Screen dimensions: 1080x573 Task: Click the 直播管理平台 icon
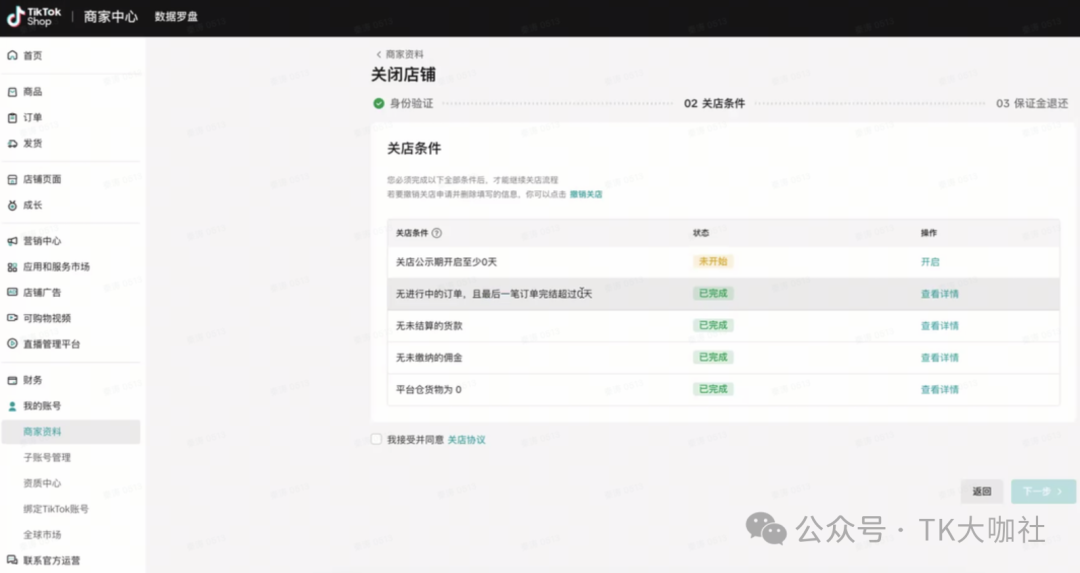[x=12, y=344]
